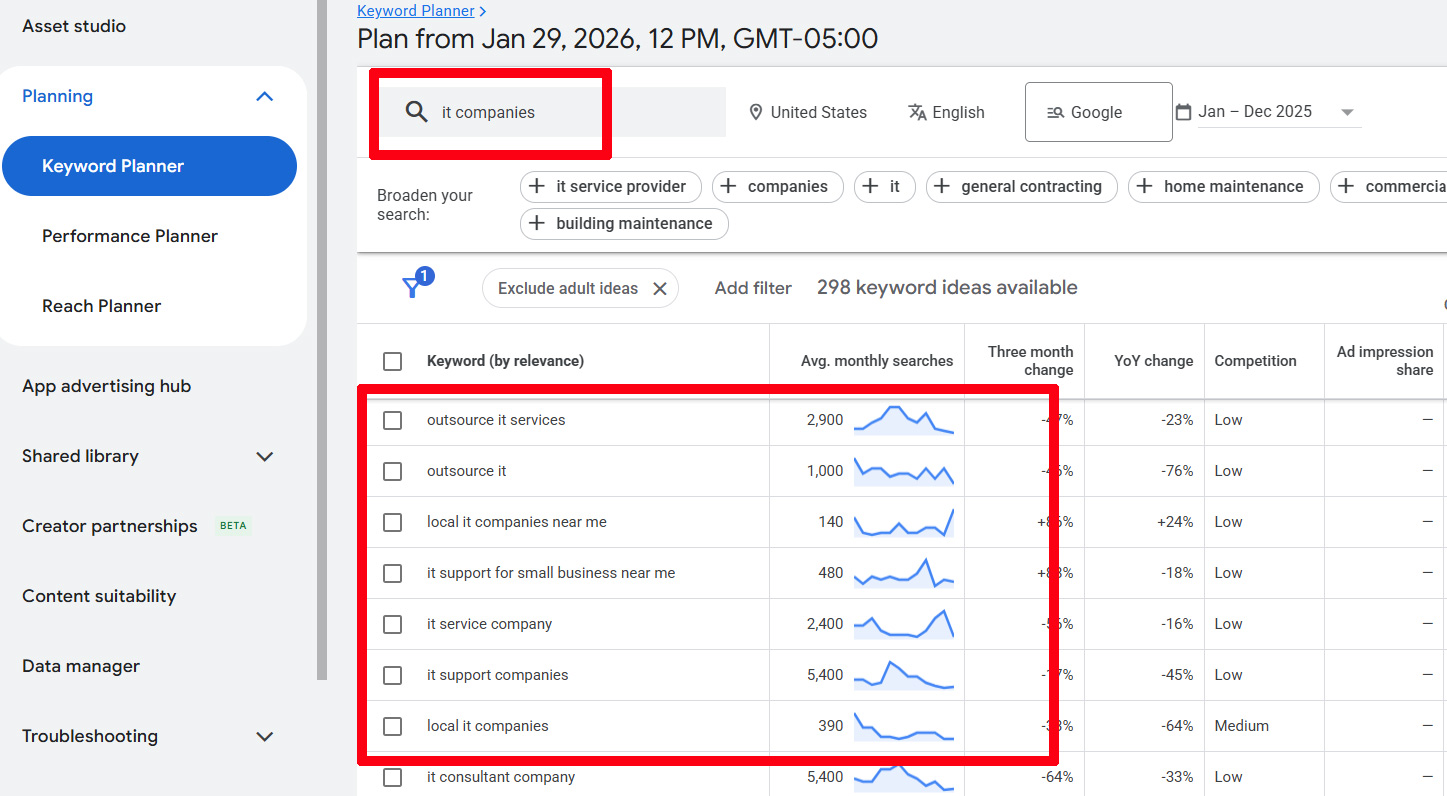This screenshot has width=1447, height=796.
Task: Expand the Shared library section
Action: pos(264,457)
